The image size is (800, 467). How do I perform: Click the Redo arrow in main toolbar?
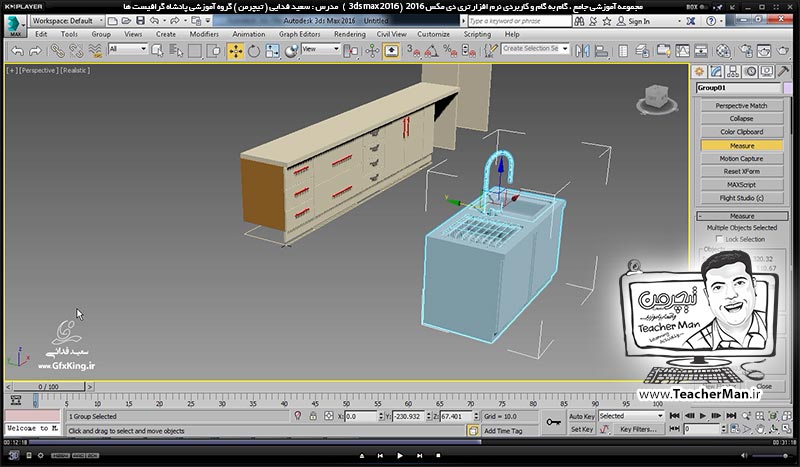35,51
